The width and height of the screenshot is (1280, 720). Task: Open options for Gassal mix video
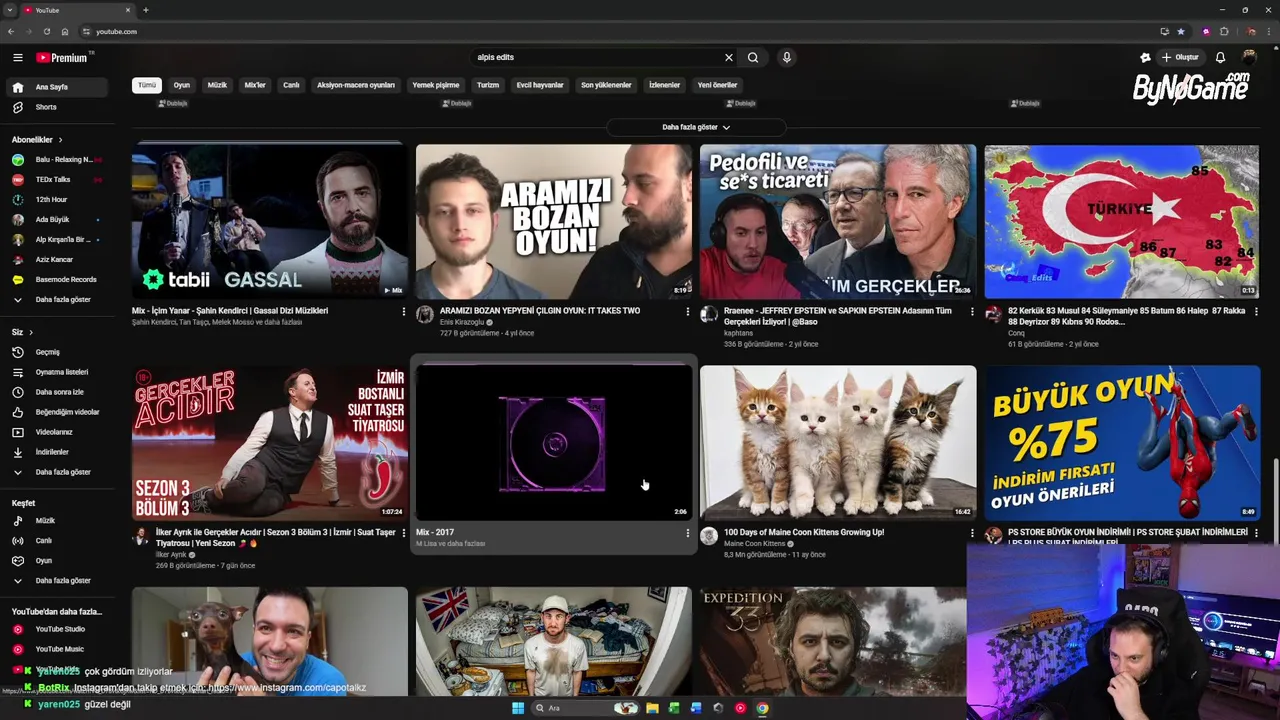(x=404, y=312)
